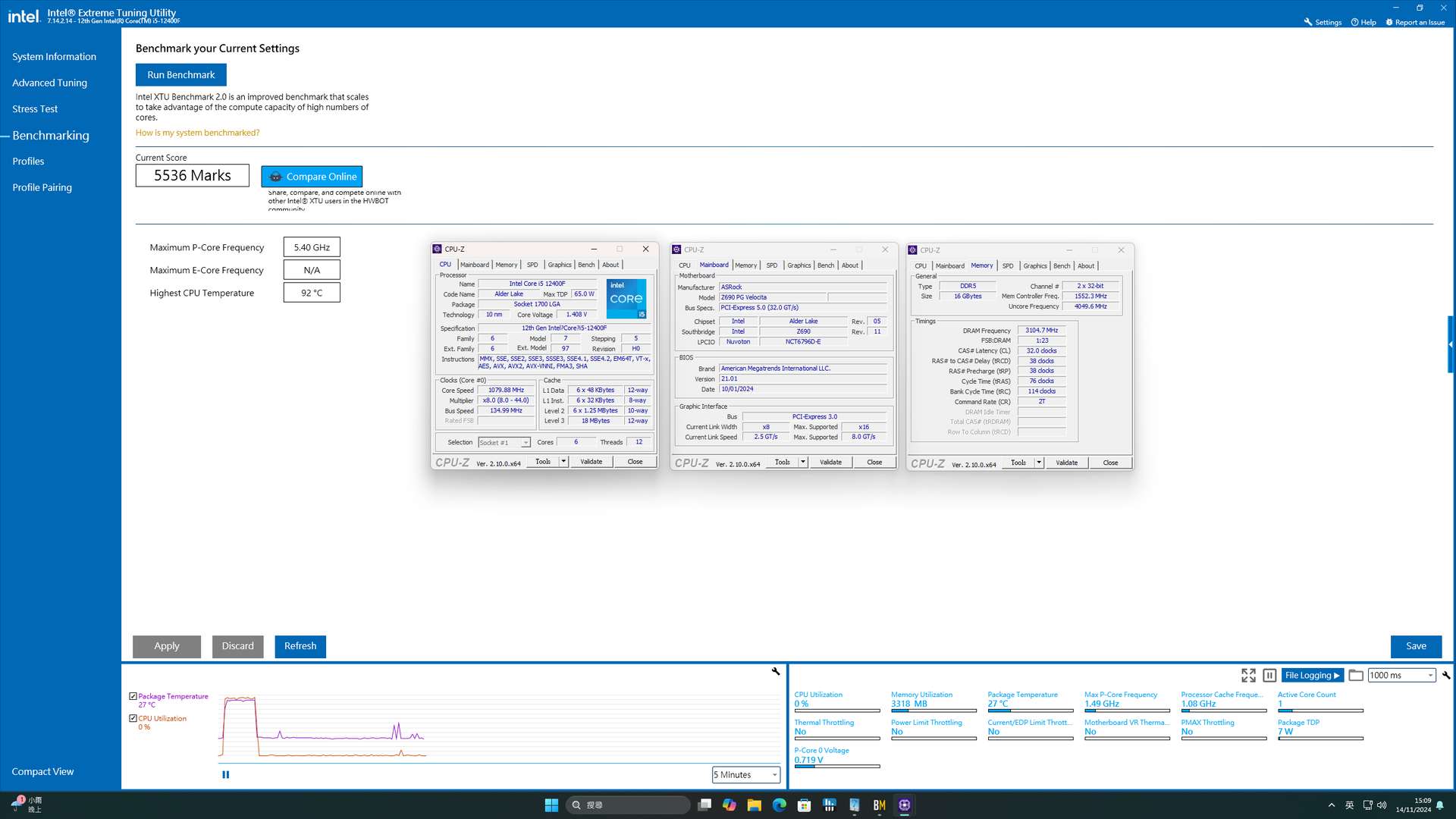Click the Save button
1456x819 pixels.
[1416, 646]
